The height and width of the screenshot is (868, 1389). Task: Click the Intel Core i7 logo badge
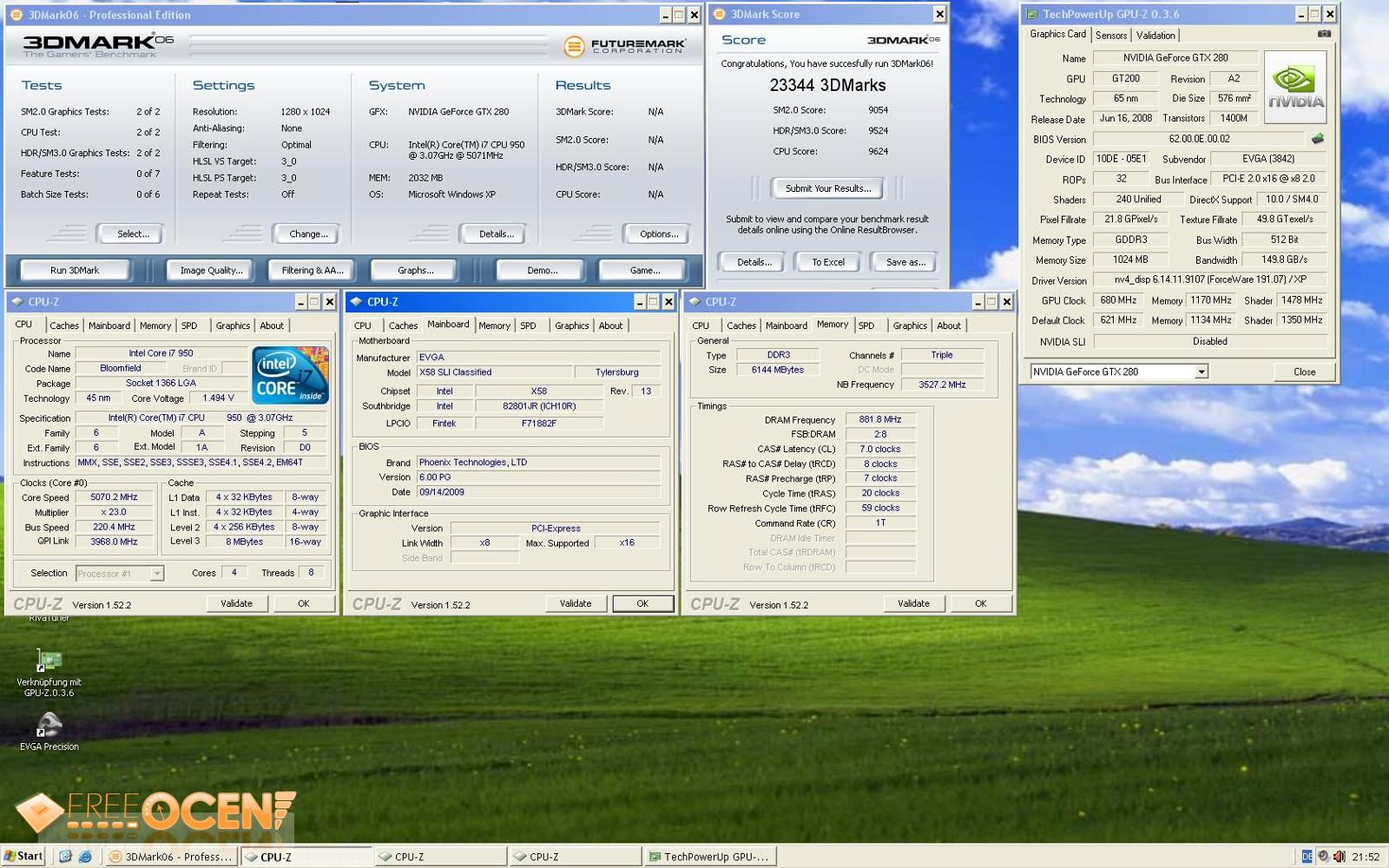(291, 375)
